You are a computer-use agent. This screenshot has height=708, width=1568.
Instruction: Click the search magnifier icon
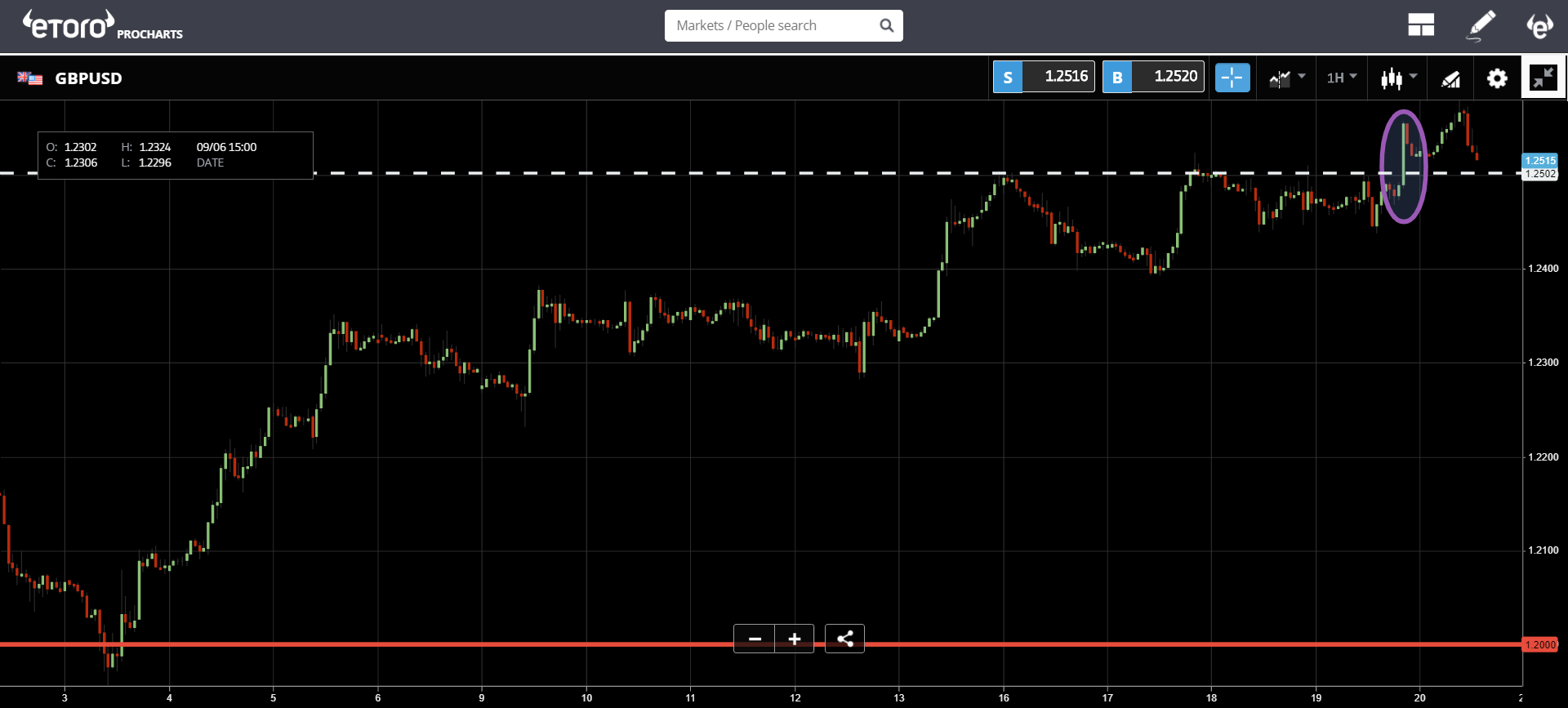coord(886,25)
